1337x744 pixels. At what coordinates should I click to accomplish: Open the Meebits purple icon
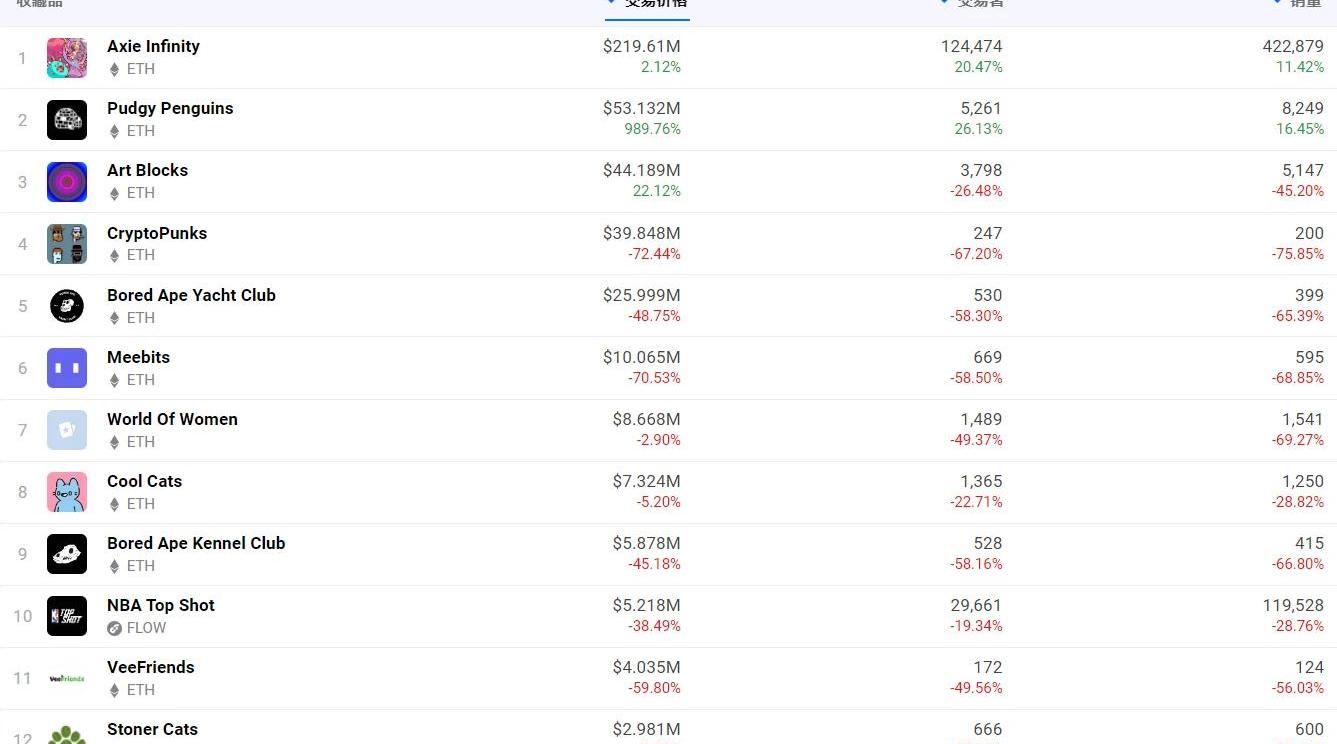click(67, 368)
